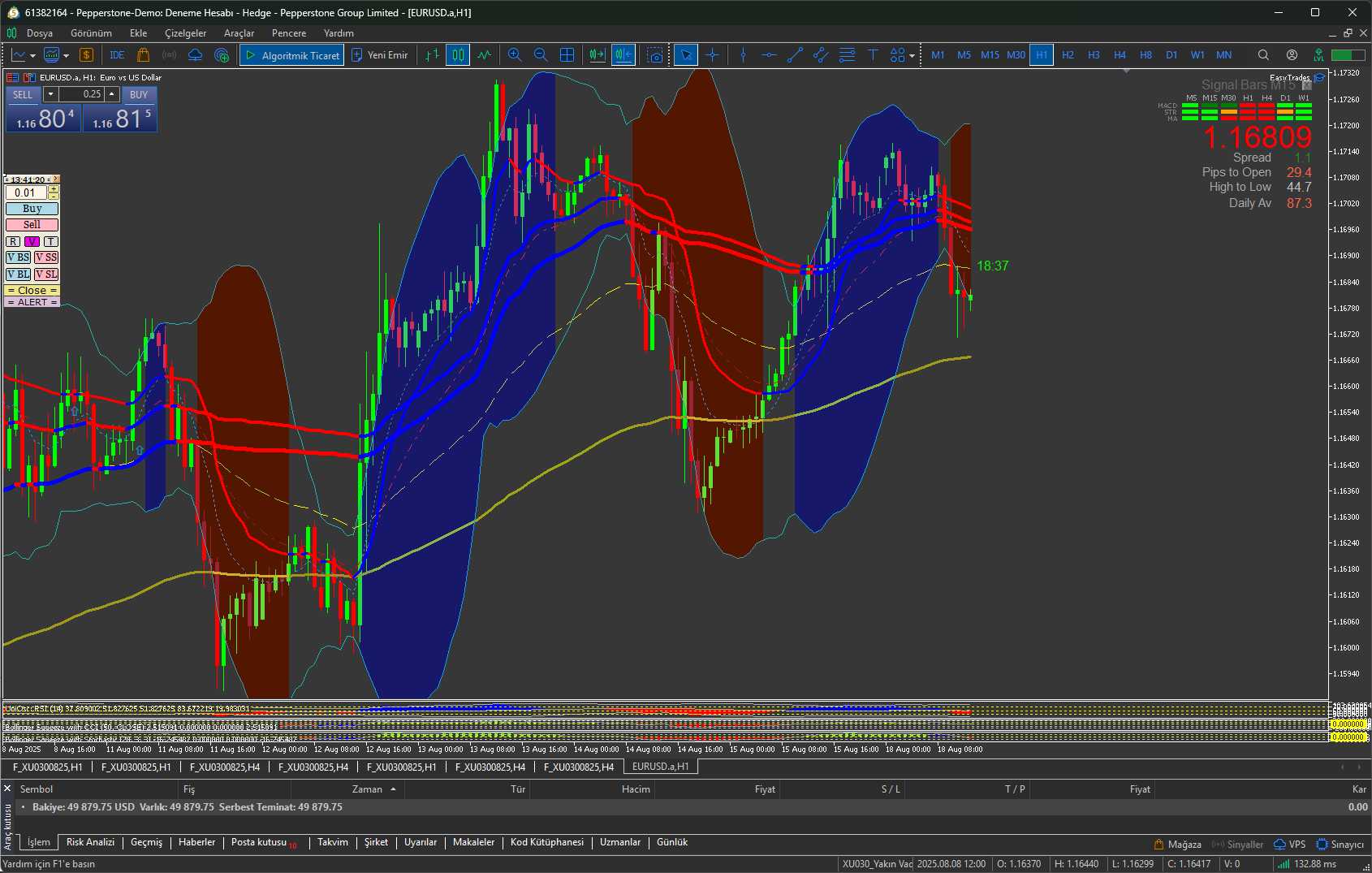Switch to the Geçmiş tab
Image resolution: width=1372 pixels, height=873 pixels.
coord(147,842)
